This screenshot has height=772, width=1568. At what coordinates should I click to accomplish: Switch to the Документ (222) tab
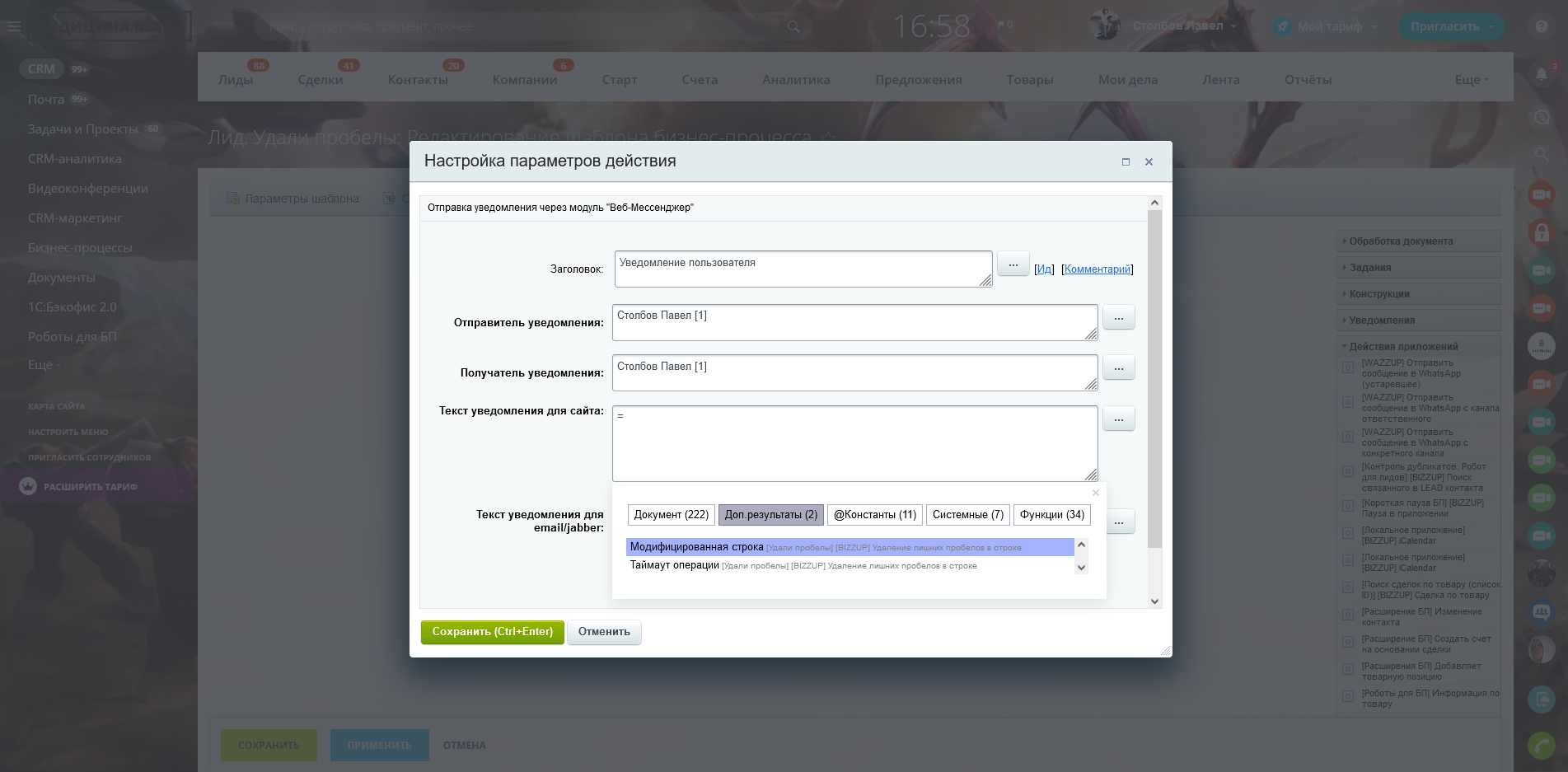point(672,515)
